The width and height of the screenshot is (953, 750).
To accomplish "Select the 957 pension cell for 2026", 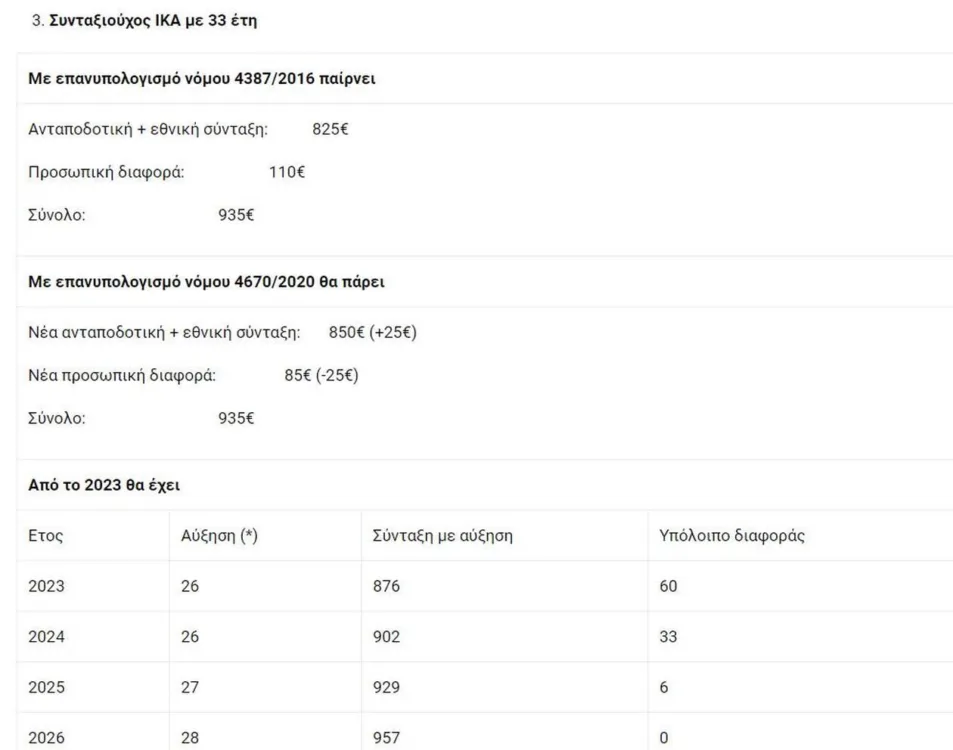I will point(385,736).
